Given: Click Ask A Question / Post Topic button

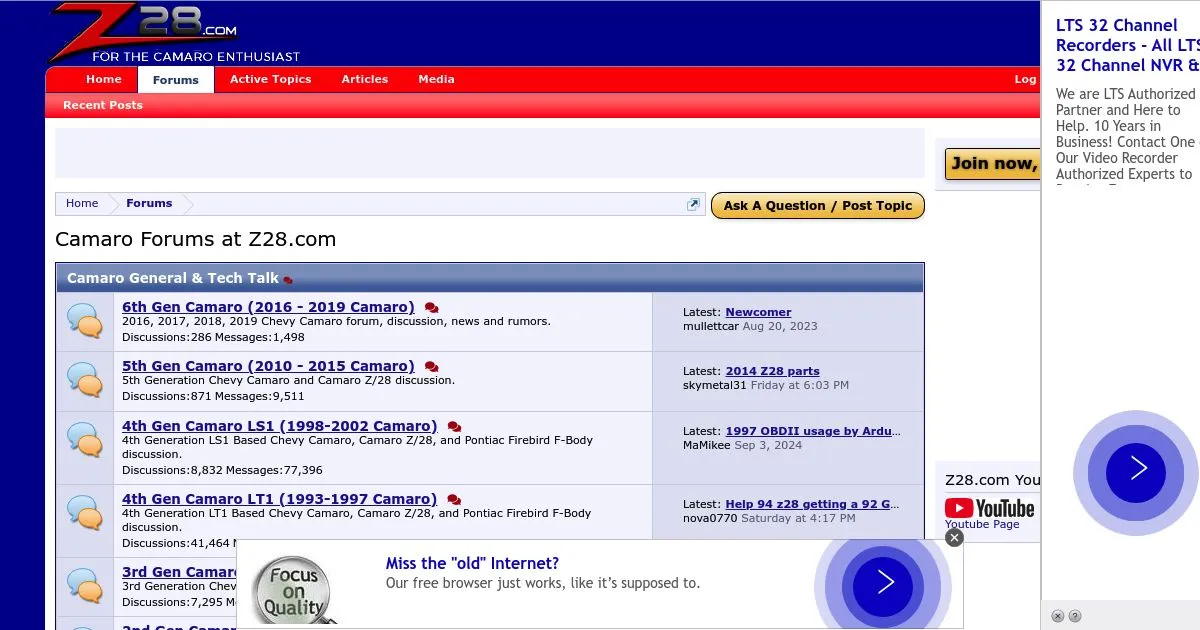Looking at the screenshot, I should click(818, 206).
